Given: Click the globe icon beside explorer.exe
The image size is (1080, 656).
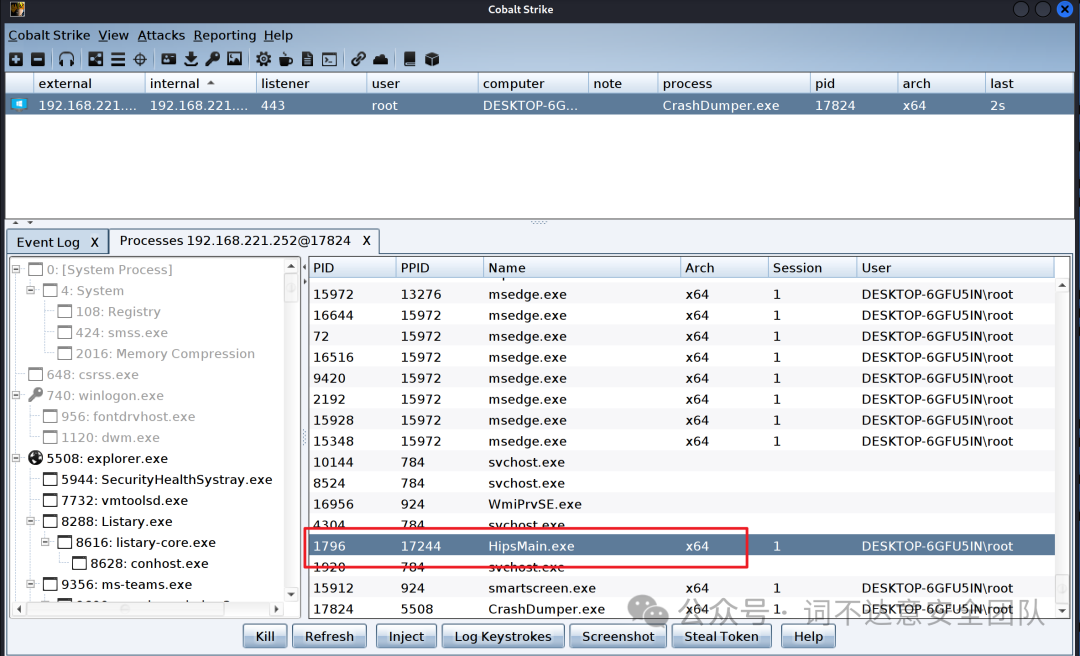Looking at the screenshot, I should click(35, 458).
